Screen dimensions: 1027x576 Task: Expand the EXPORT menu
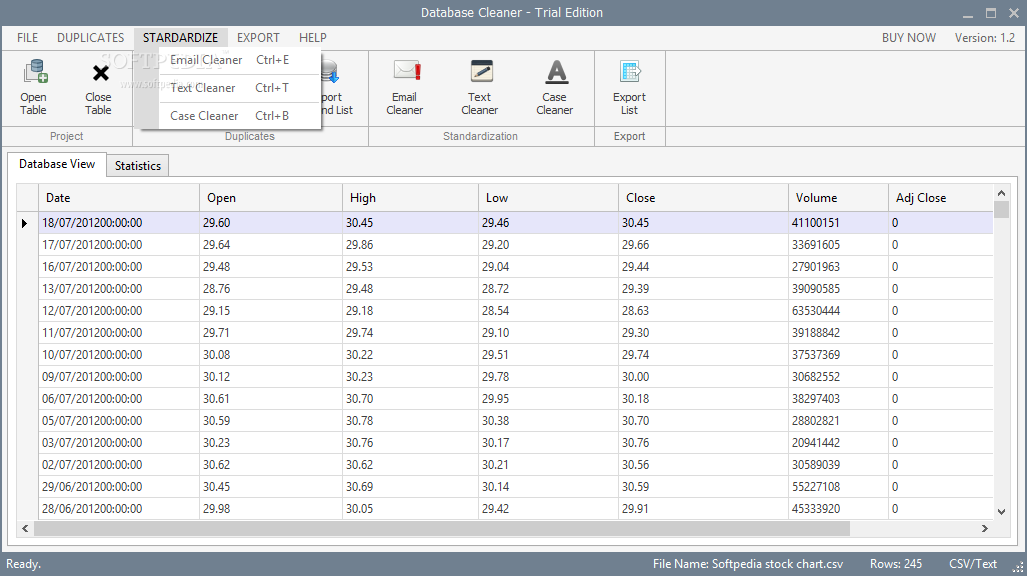pyautogui.click(x=258, y=38)
